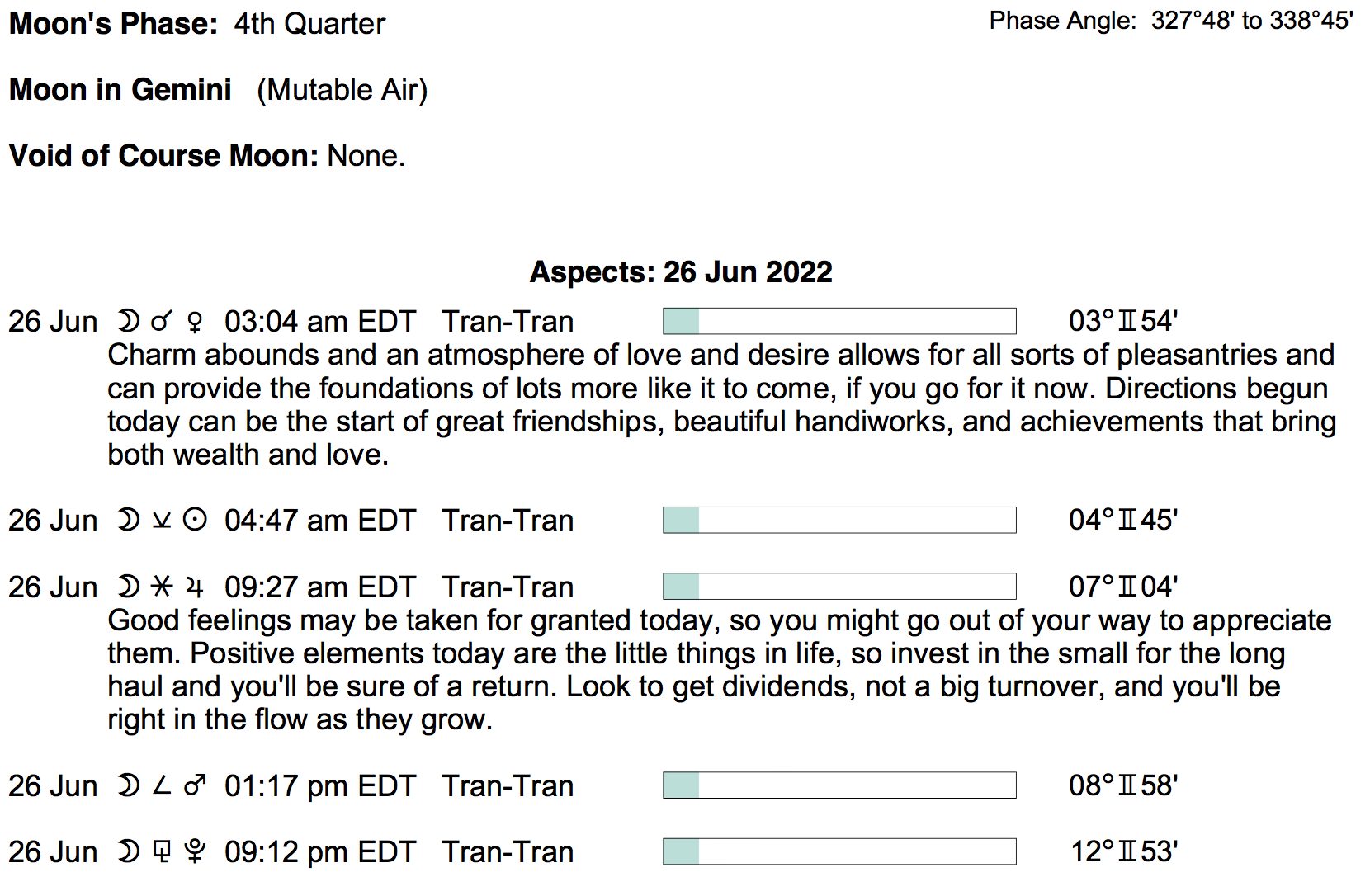
Task: Click the "Charm abounds" interpretation paragraph
Action: point(720,404)
